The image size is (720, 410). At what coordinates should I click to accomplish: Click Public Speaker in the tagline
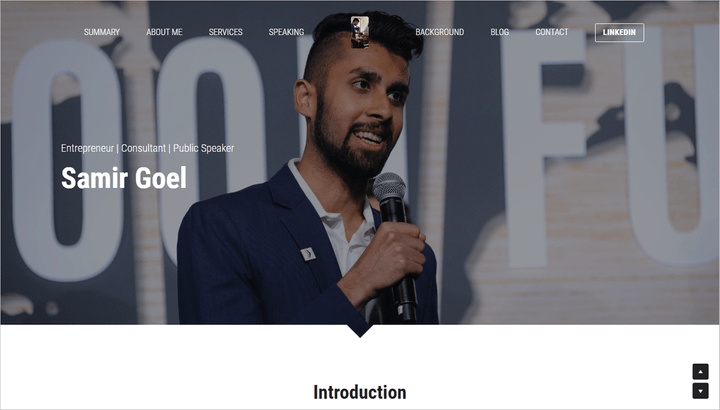click(x=203, y=148)
